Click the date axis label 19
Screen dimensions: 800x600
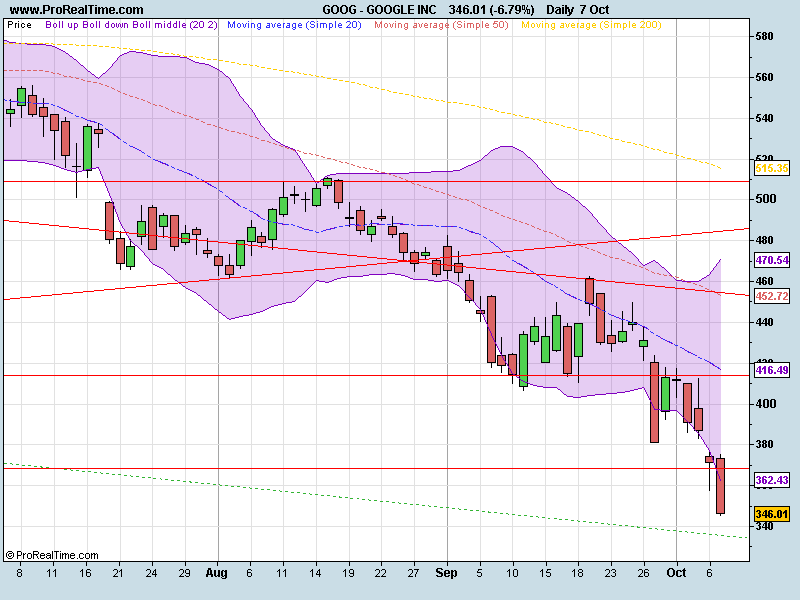coord(348,573)
